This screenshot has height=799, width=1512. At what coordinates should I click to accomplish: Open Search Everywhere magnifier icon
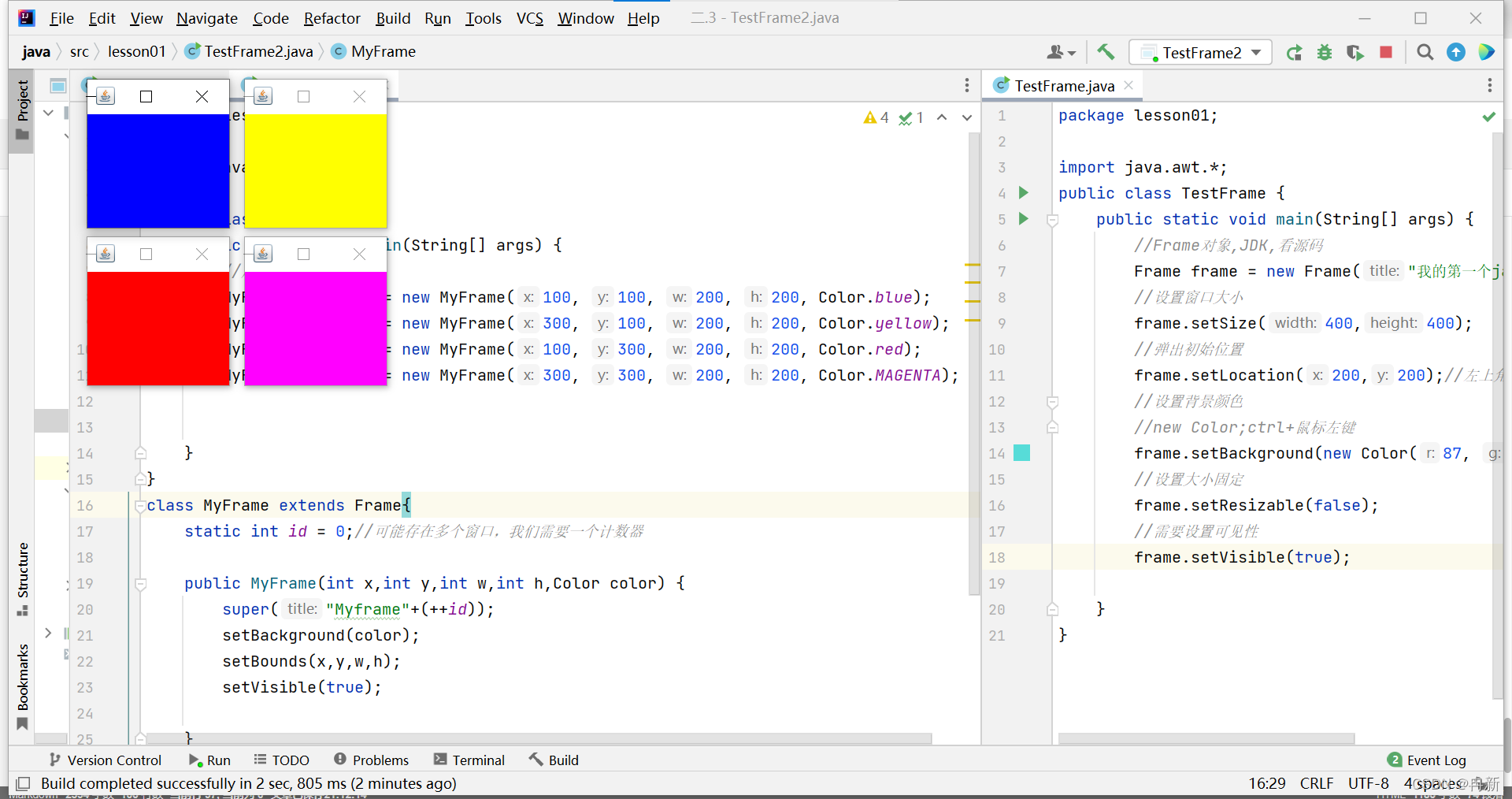[x=1425, y=52]
